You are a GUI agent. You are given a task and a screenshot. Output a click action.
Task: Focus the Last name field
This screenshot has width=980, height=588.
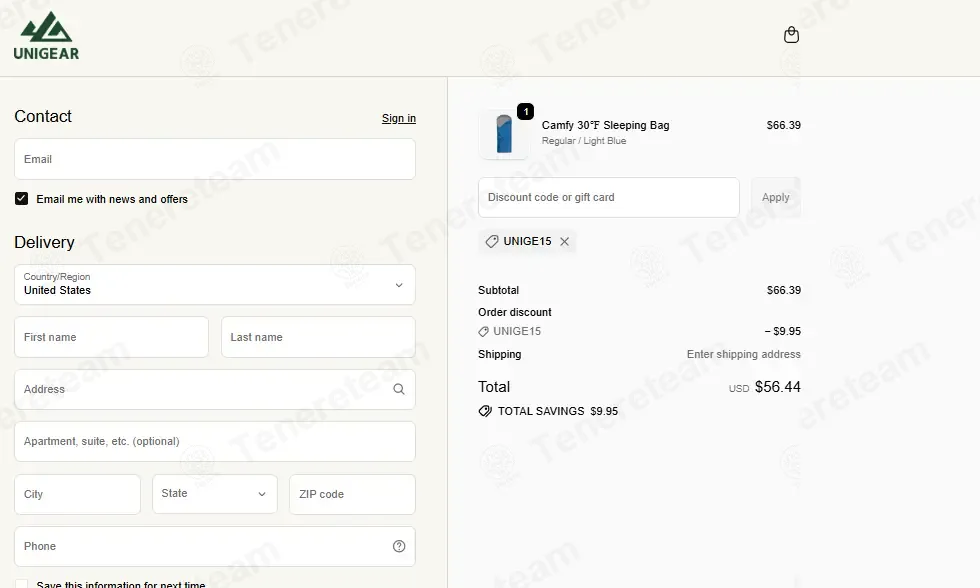pyautogui.click(x=318, y=337)
